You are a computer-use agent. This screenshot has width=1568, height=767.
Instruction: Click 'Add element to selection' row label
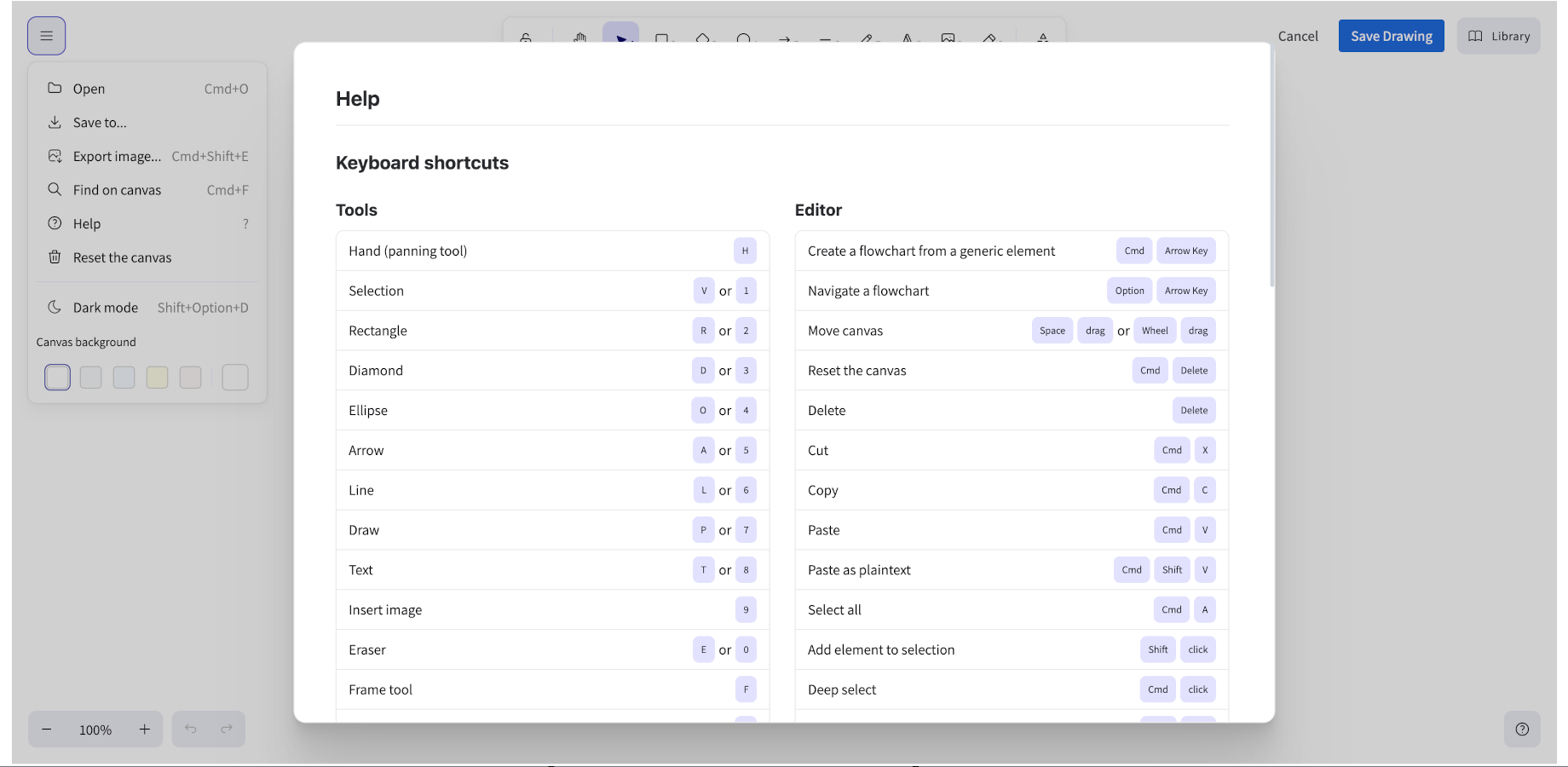click(881, 650)
